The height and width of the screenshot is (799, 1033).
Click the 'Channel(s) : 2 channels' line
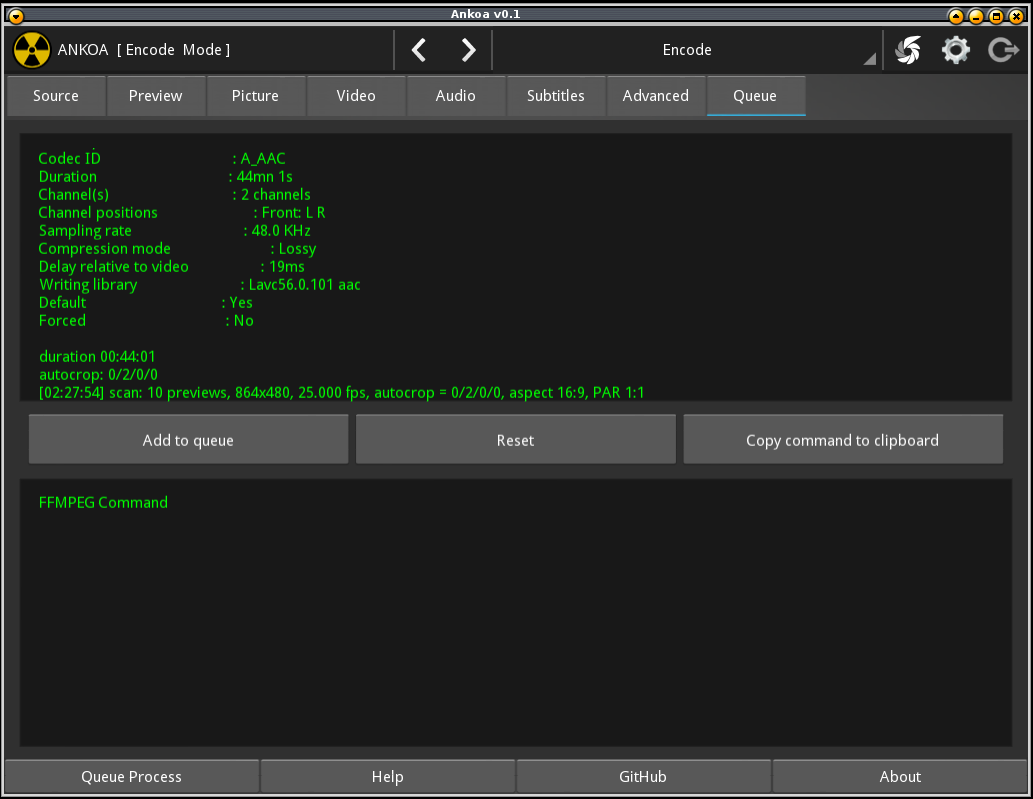pos(175,195)
